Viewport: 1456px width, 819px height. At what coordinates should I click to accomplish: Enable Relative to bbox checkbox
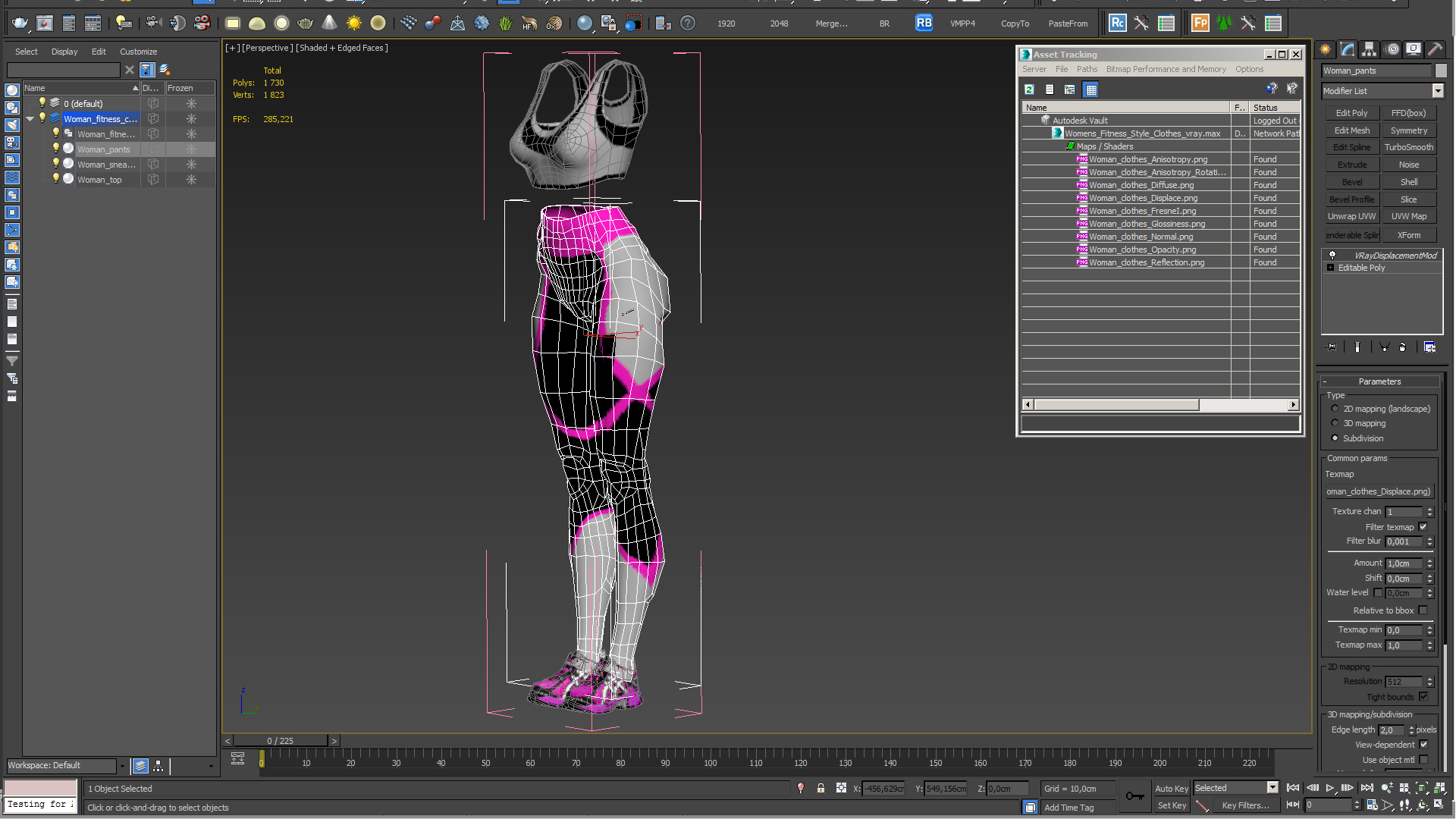click(1423, 610)
